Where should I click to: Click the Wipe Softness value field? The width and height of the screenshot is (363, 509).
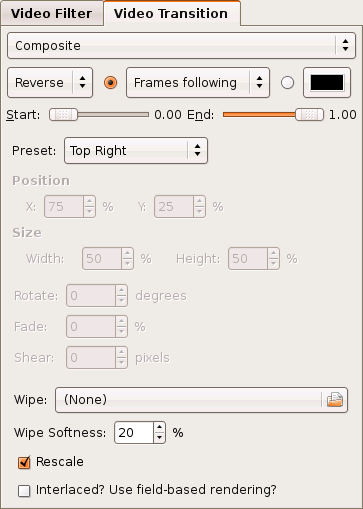(134, 433)
